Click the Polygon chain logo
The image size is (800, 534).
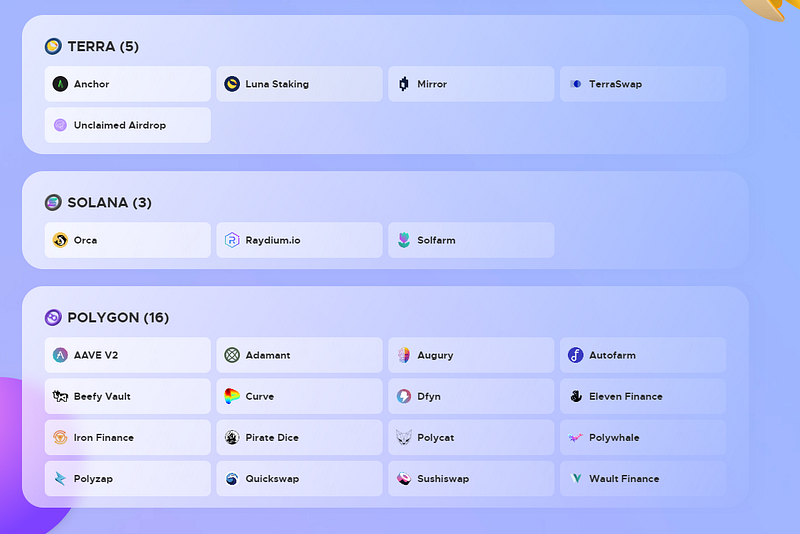[x=53, y=317]
